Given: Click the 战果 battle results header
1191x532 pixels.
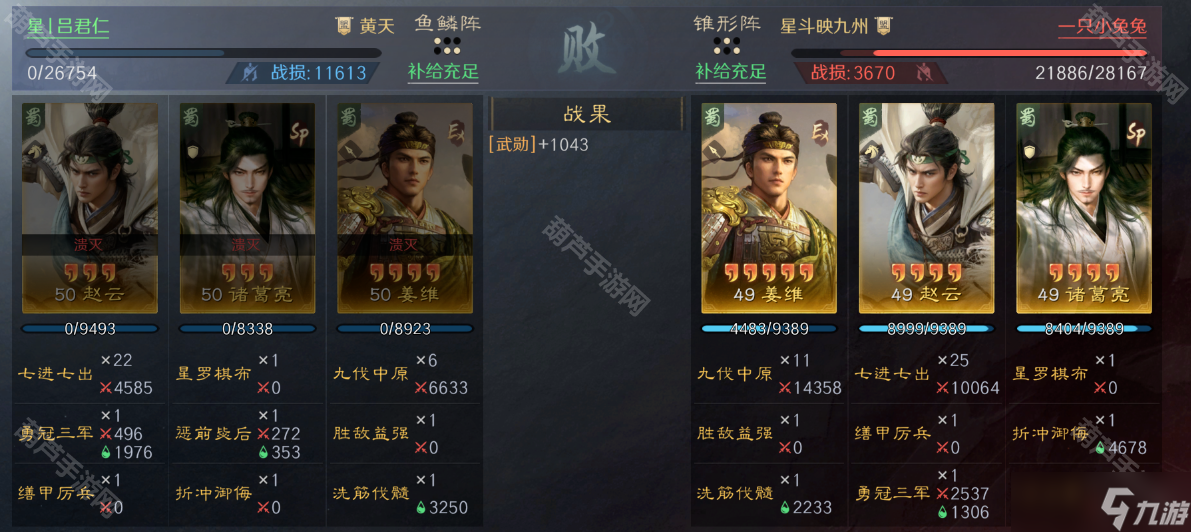Looking at the screenshot, I should pyautogui.click(x=586, y=115).
